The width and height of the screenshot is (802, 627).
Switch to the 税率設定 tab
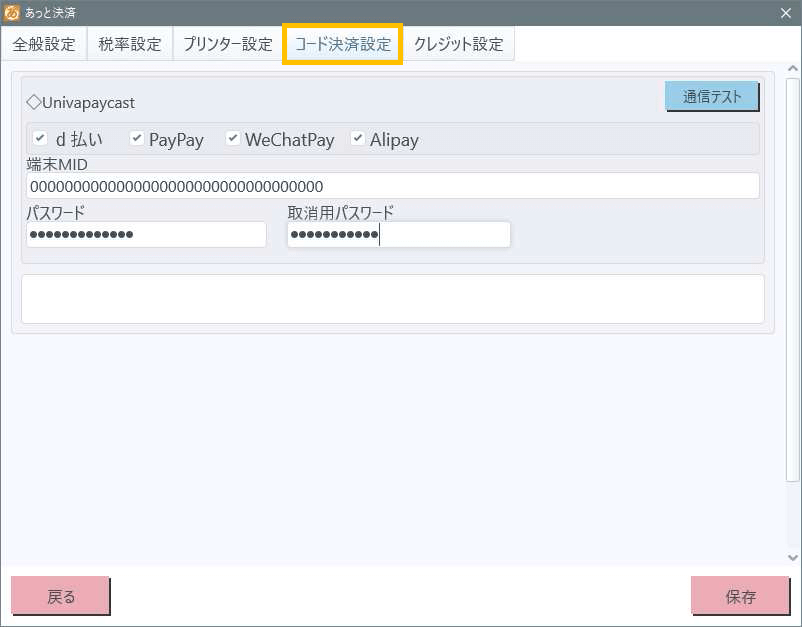point(130,45)
